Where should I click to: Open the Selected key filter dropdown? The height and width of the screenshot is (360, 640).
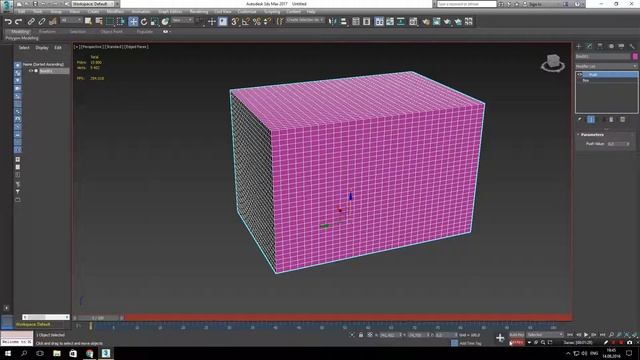pyautogui.click(x=545, y=335)
